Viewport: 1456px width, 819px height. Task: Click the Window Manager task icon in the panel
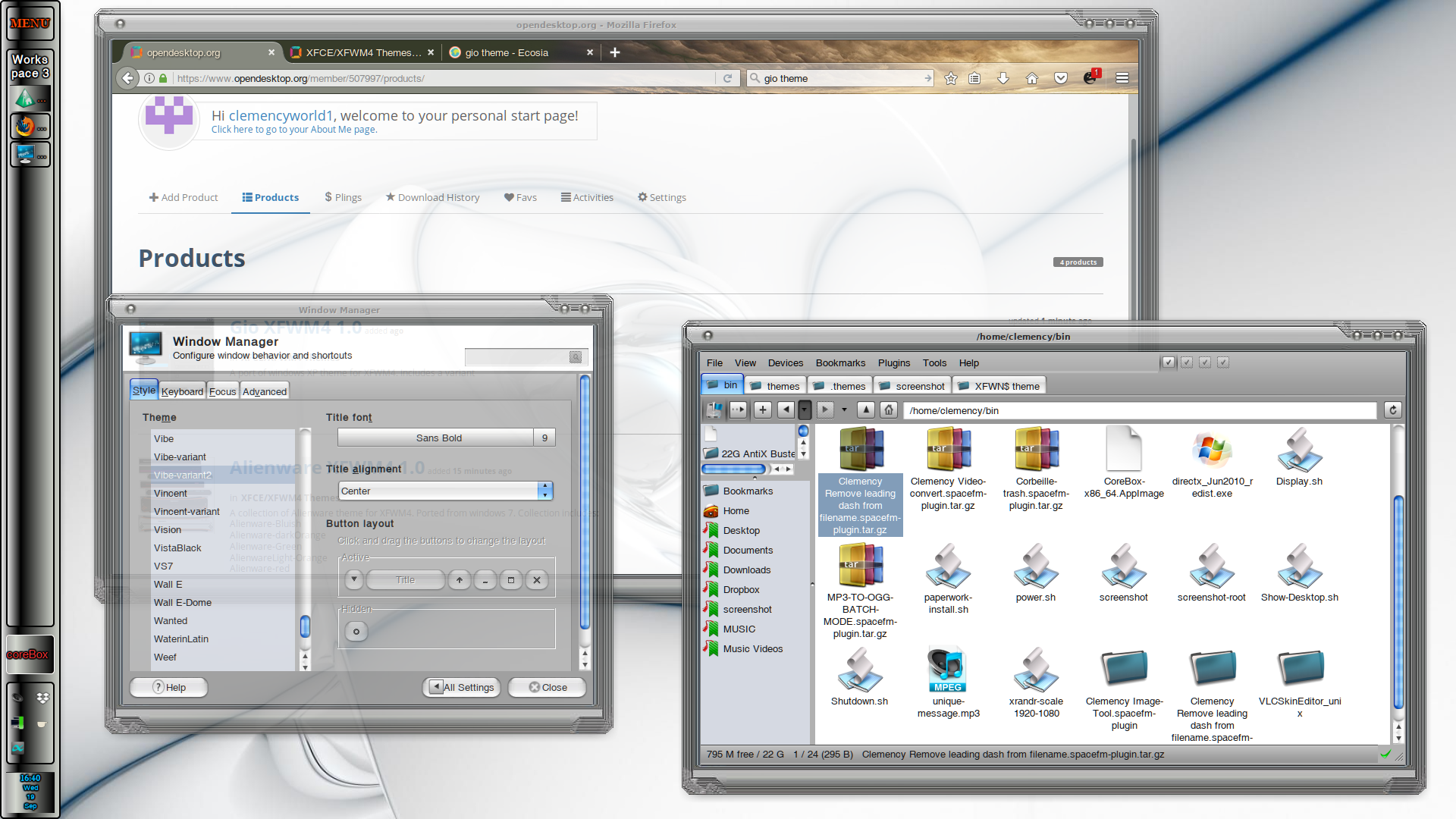30,155
